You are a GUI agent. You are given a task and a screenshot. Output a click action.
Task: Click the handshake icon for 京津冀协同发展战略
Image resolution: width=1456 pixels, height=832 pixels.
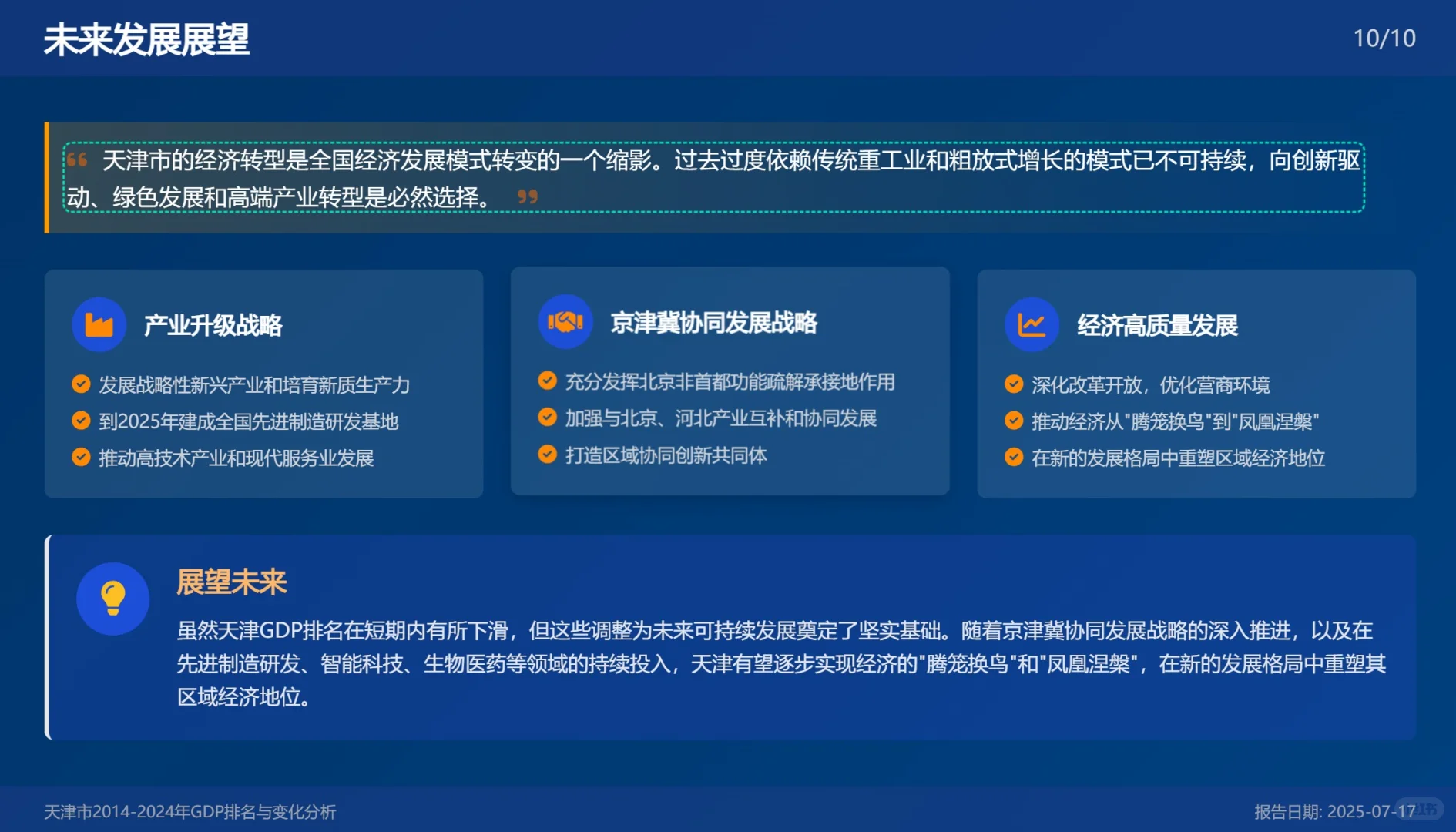(x=565, y=321)
